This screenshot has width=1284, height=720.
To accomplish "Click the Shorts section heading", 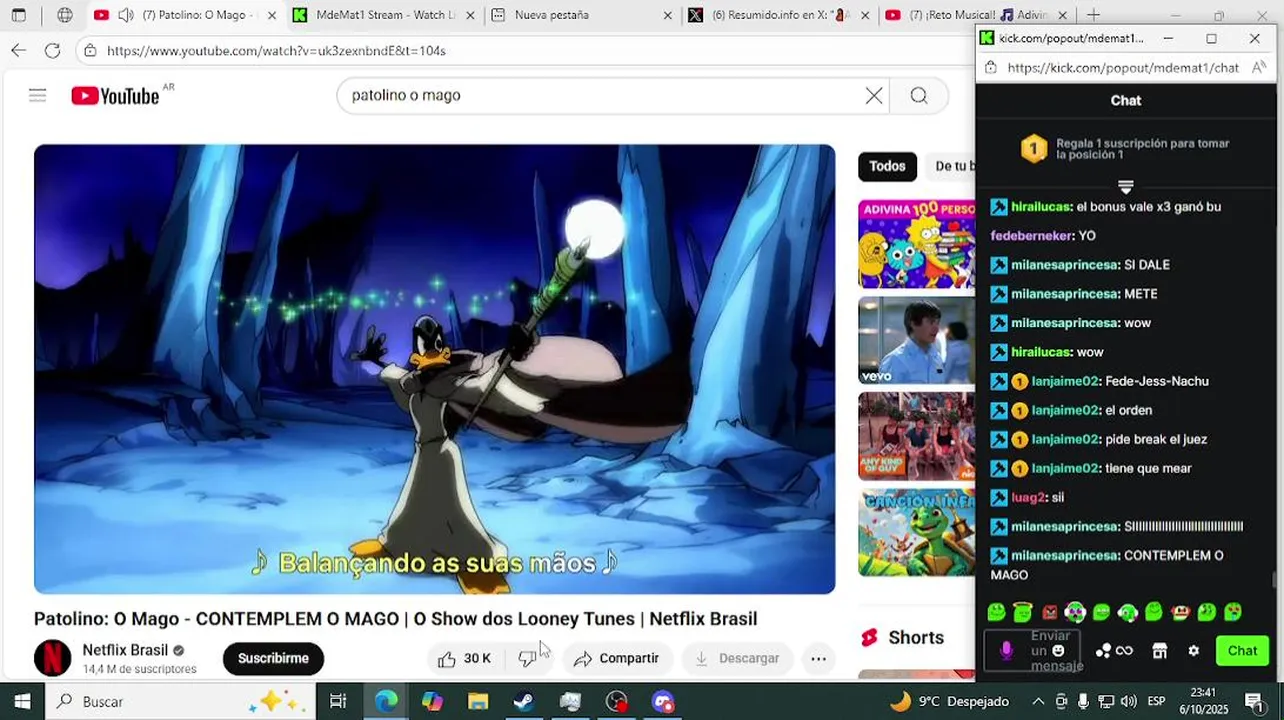I will [916, 637].
